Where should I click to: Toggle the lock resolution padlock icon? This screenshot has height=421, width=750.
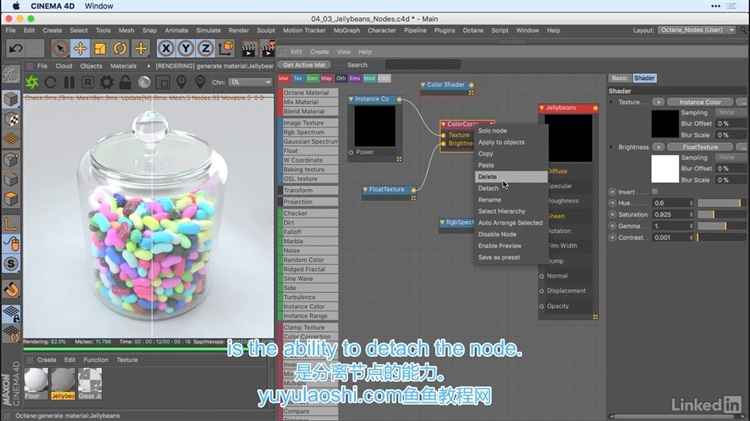click(x=125, y=82)
